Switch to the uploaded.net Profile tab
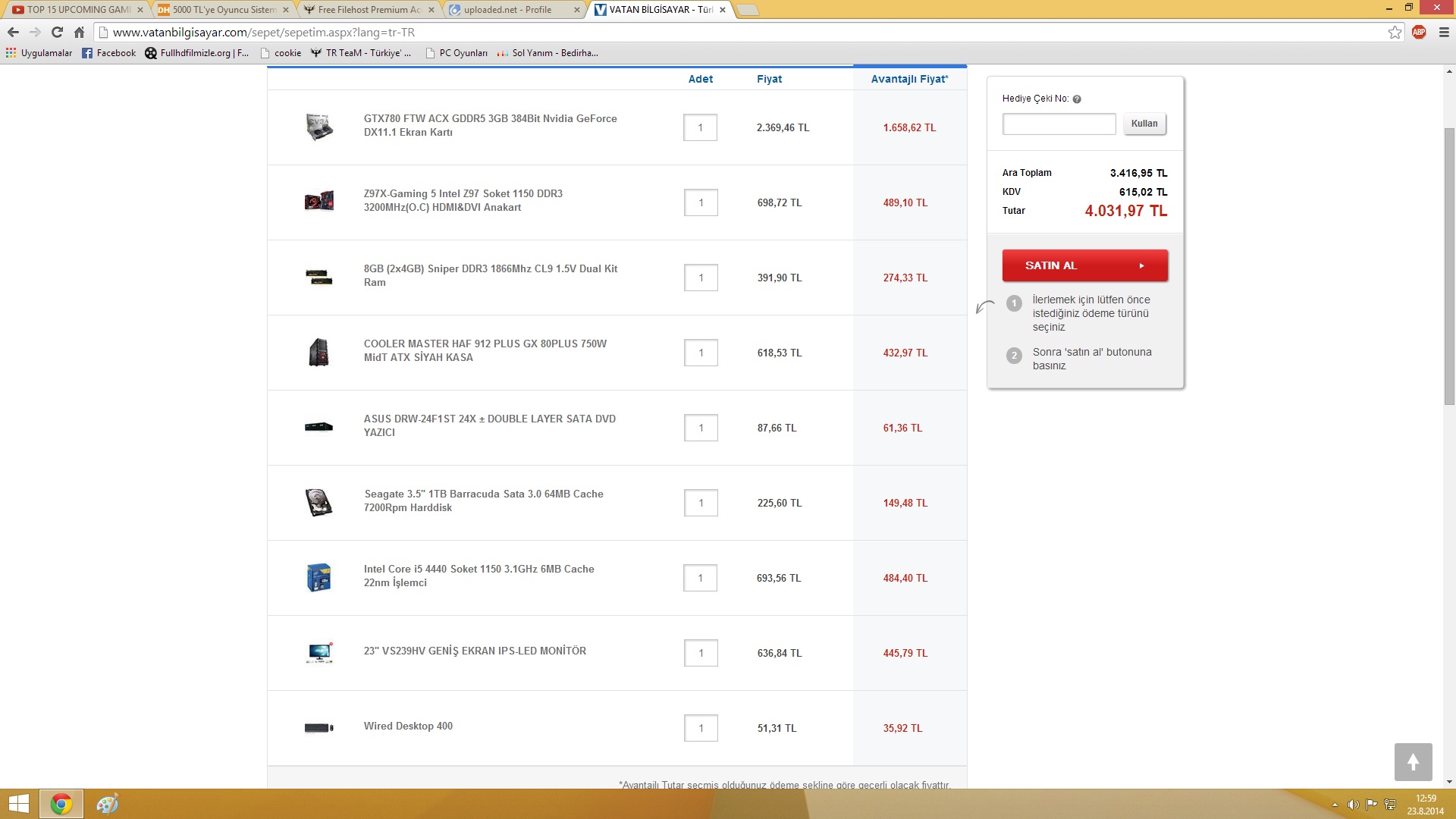Screen dimensions: 1456x819 point(507,10)
